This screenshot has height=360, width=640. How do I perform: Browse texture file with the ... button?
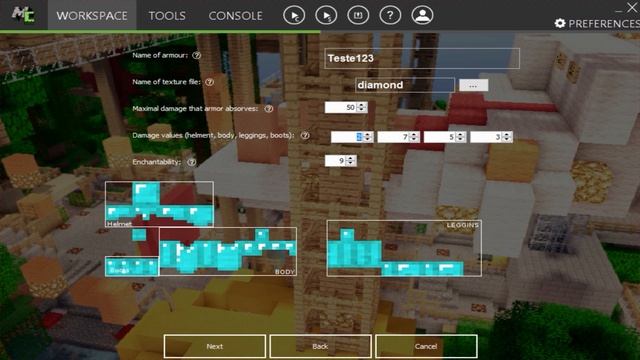tap(473, 85)
